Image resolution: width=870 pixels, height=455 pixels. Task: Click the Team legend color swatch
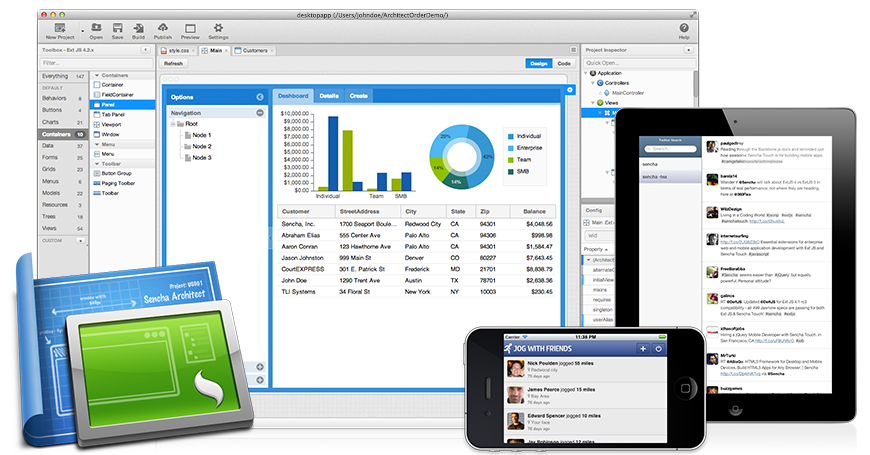(x=510, y=160)
